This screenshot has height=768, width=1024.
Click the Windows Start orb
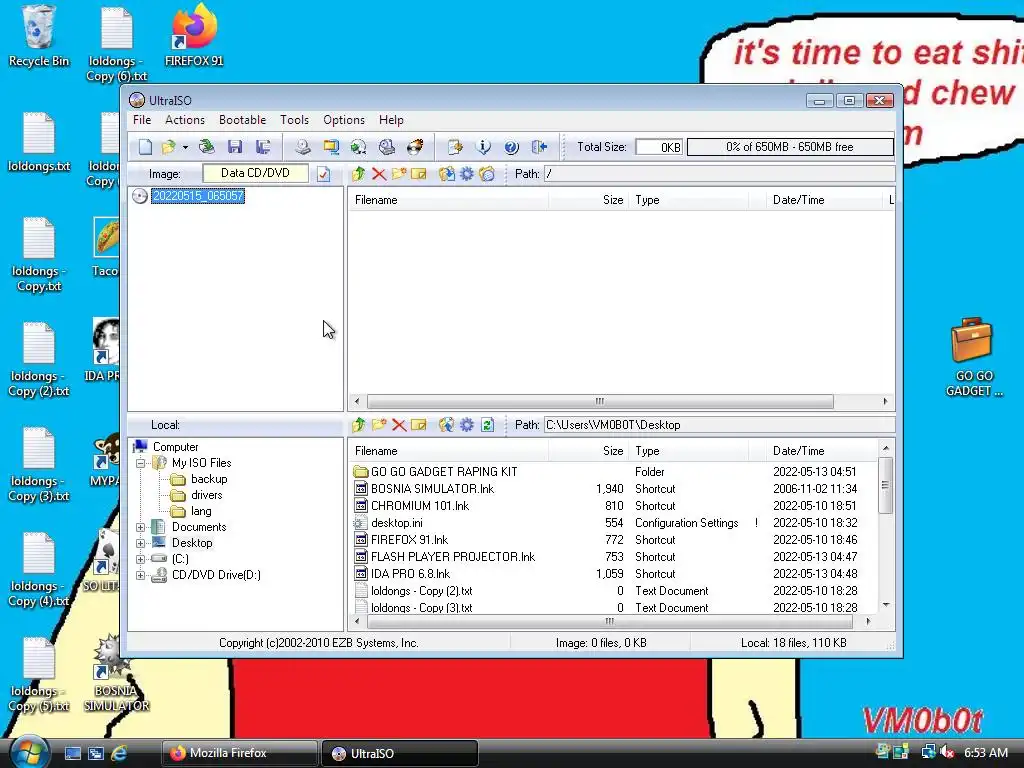click(x=30, y=752)
